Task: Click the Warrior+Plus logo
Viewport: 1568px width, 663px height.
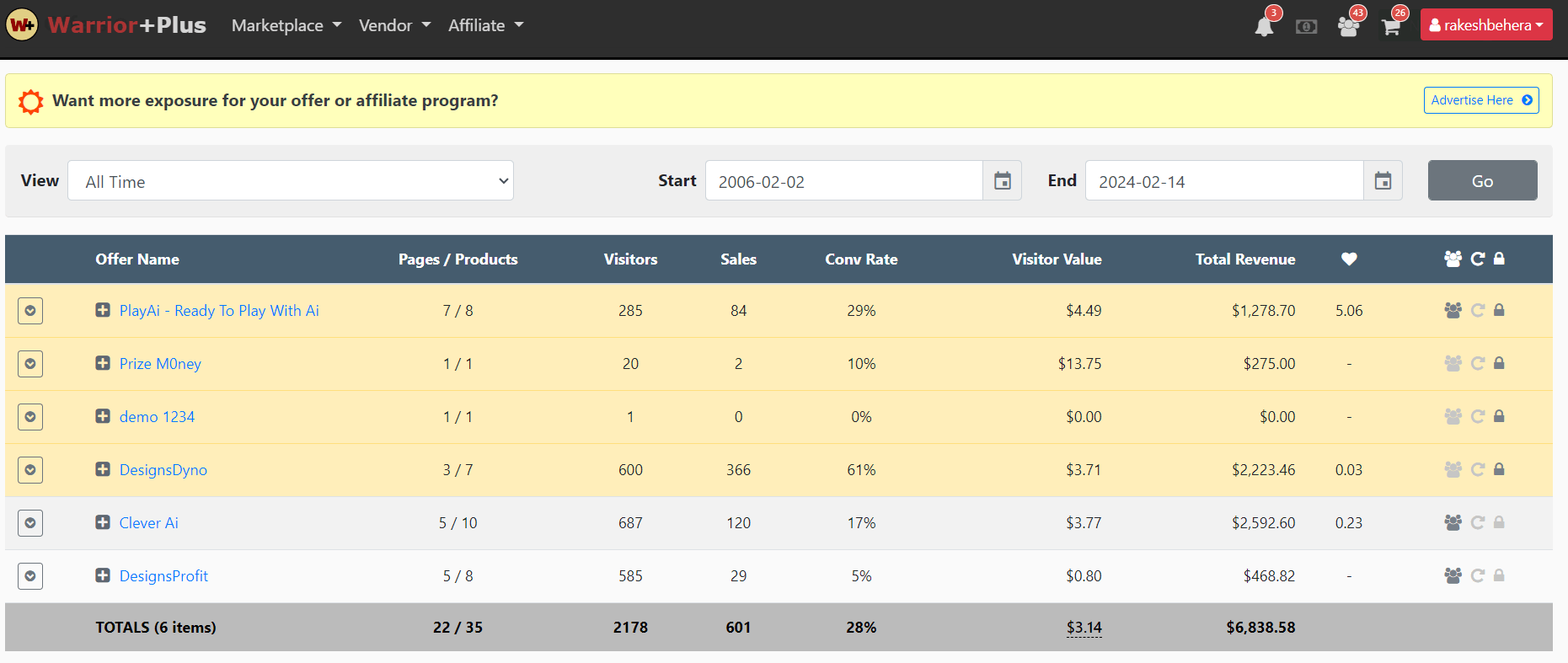Action: (x=106, y=25)
